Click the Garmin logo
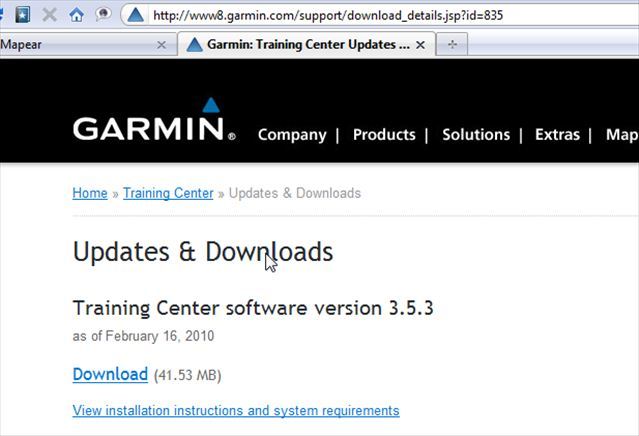Viewport: 639px width, 436px height. [154, 119]
